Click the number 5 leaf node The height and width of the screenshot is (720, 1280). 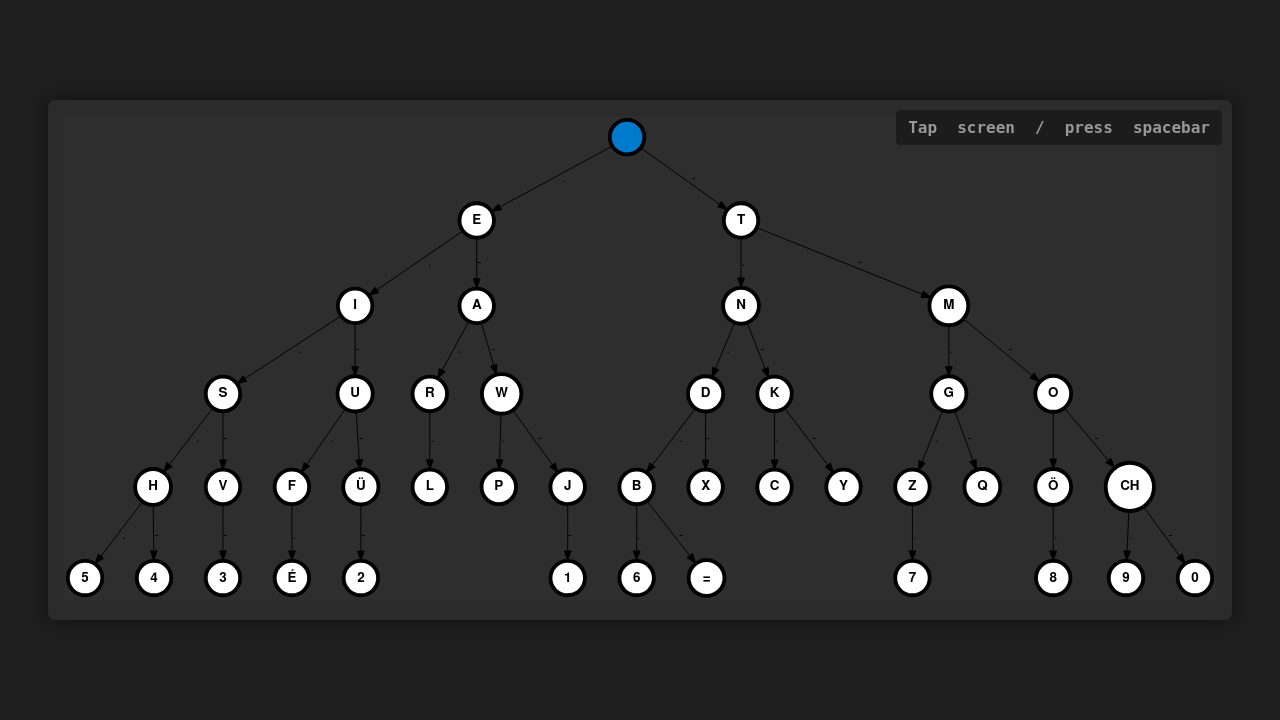pyautogui.click(x=85, y=578)
